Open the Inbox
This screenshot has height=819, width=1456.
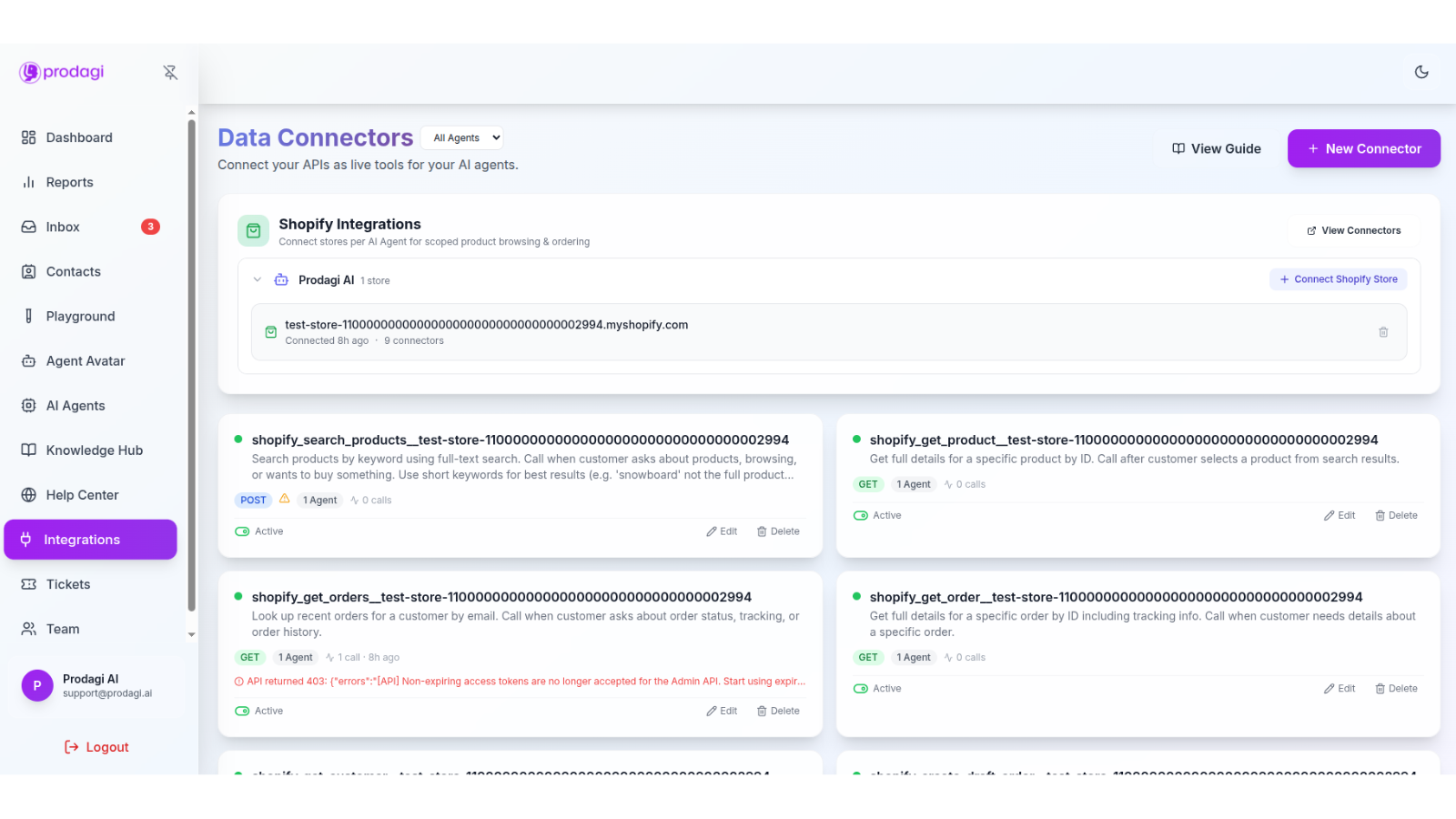pyautogui.click(x=91, y=227)
